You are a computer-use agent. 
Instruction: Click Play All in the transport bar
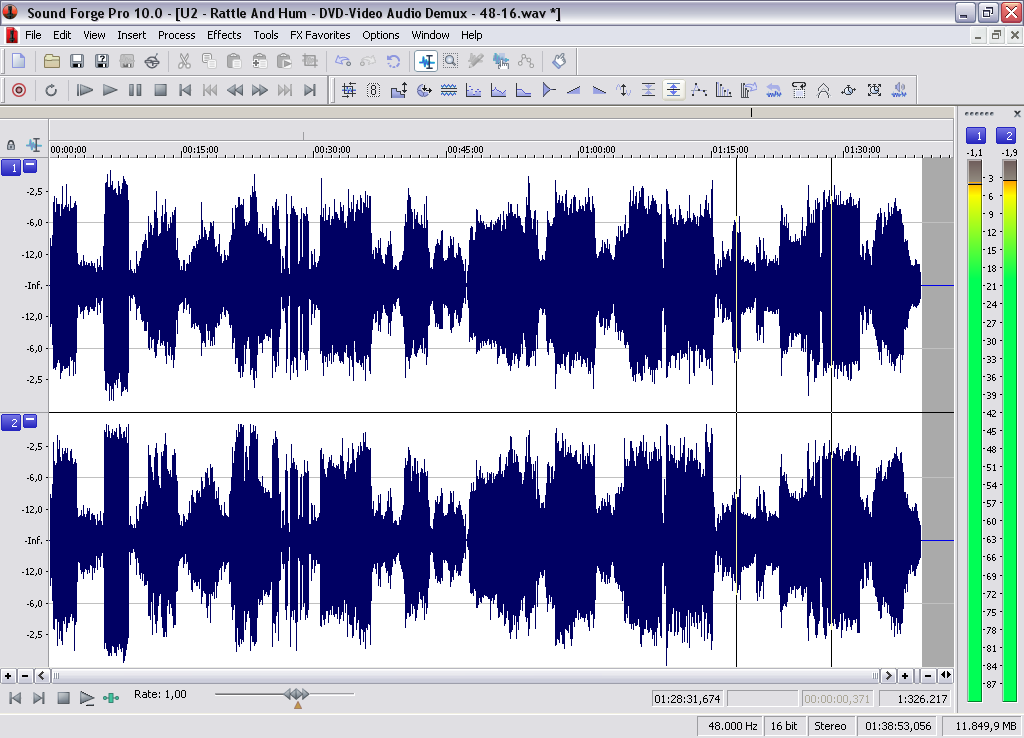tap(85, 90)
